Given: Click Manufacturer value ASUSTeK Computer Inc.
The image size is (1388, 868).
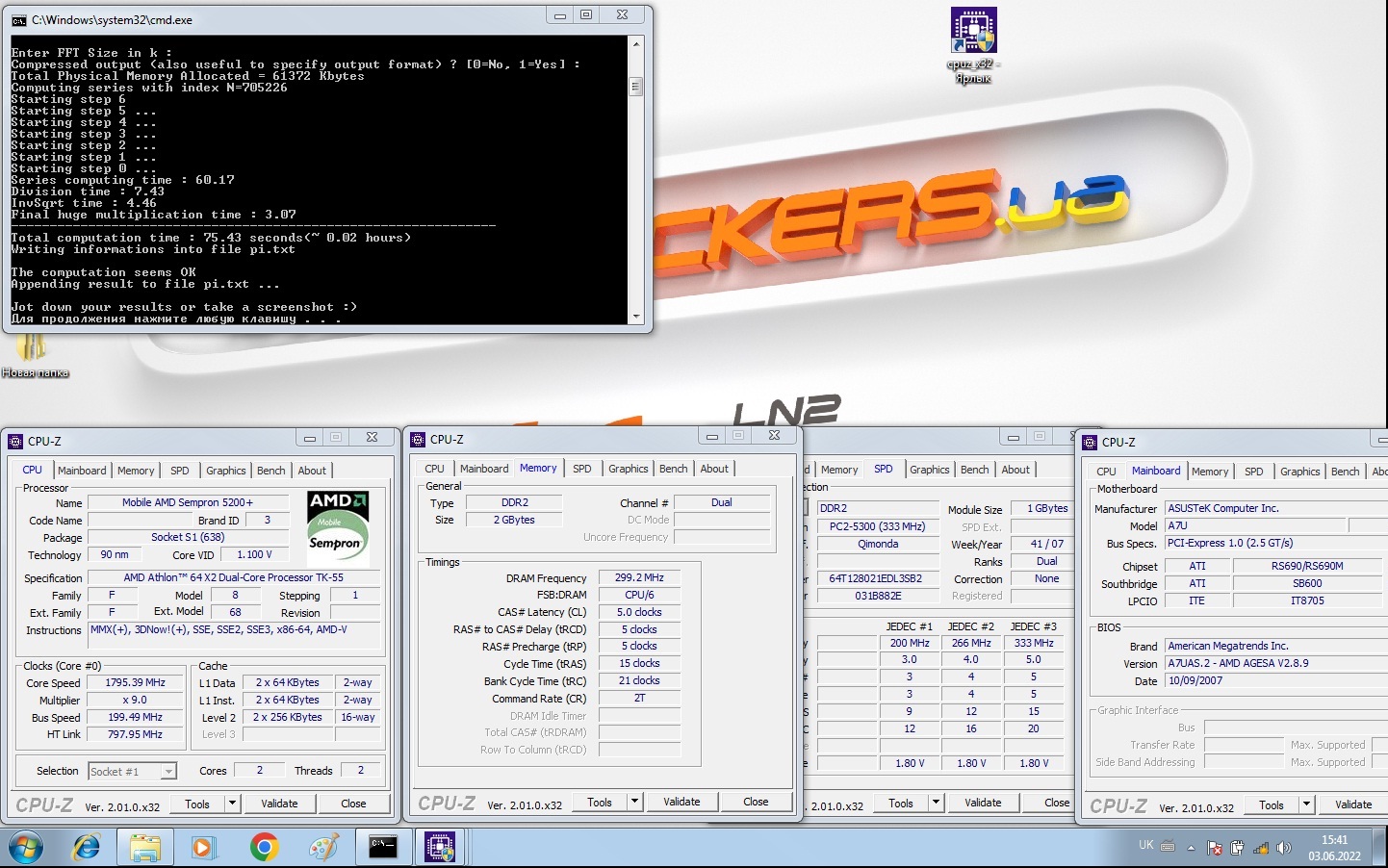Looking at the screenshot, I should 1276,508.
